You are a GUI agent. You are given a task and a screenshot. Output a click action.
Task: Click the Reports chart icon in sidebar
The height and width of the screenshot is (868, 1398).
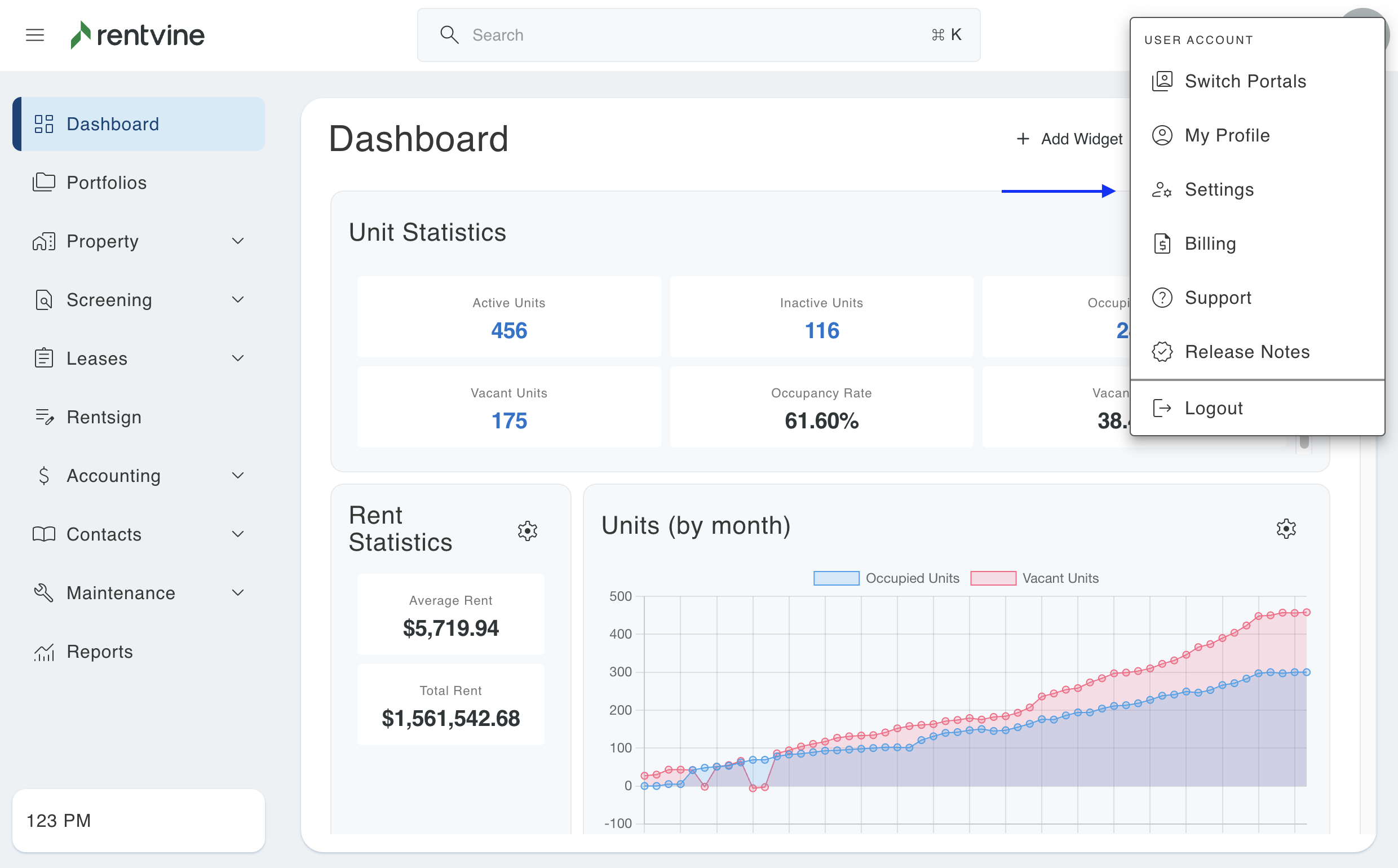(x=43, y=652)
